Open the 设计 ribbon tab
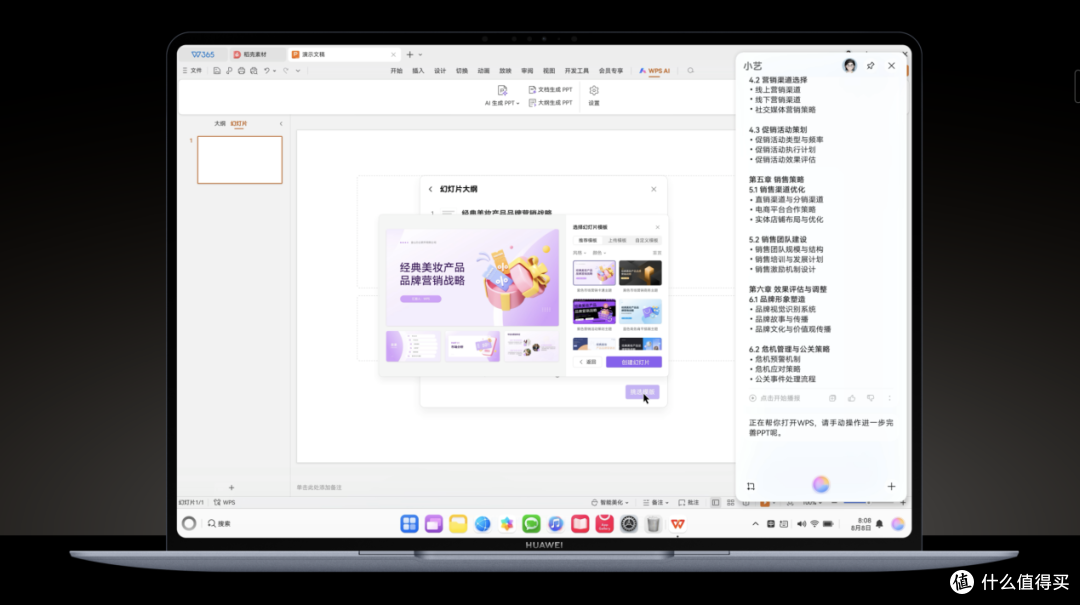This screenshot has height=605, width=1080. (x=440, y=71)
